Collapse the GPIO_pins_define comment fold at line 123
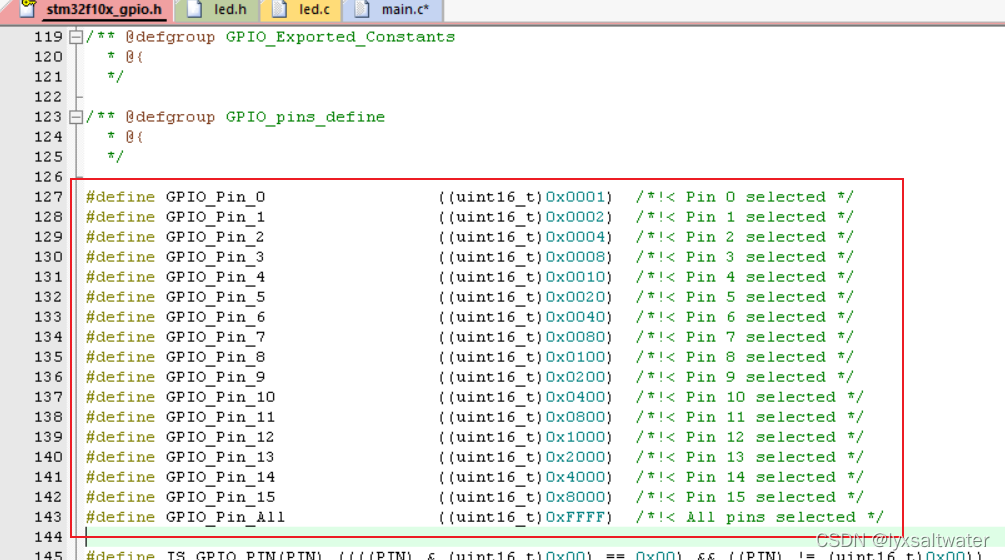This screenshot has height=560, width=1005. click(76, 117)
